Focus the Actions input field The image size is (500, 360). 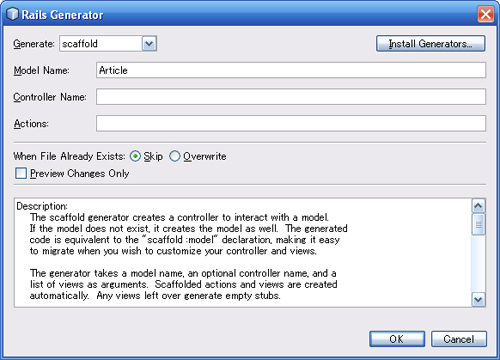(291, 123)
